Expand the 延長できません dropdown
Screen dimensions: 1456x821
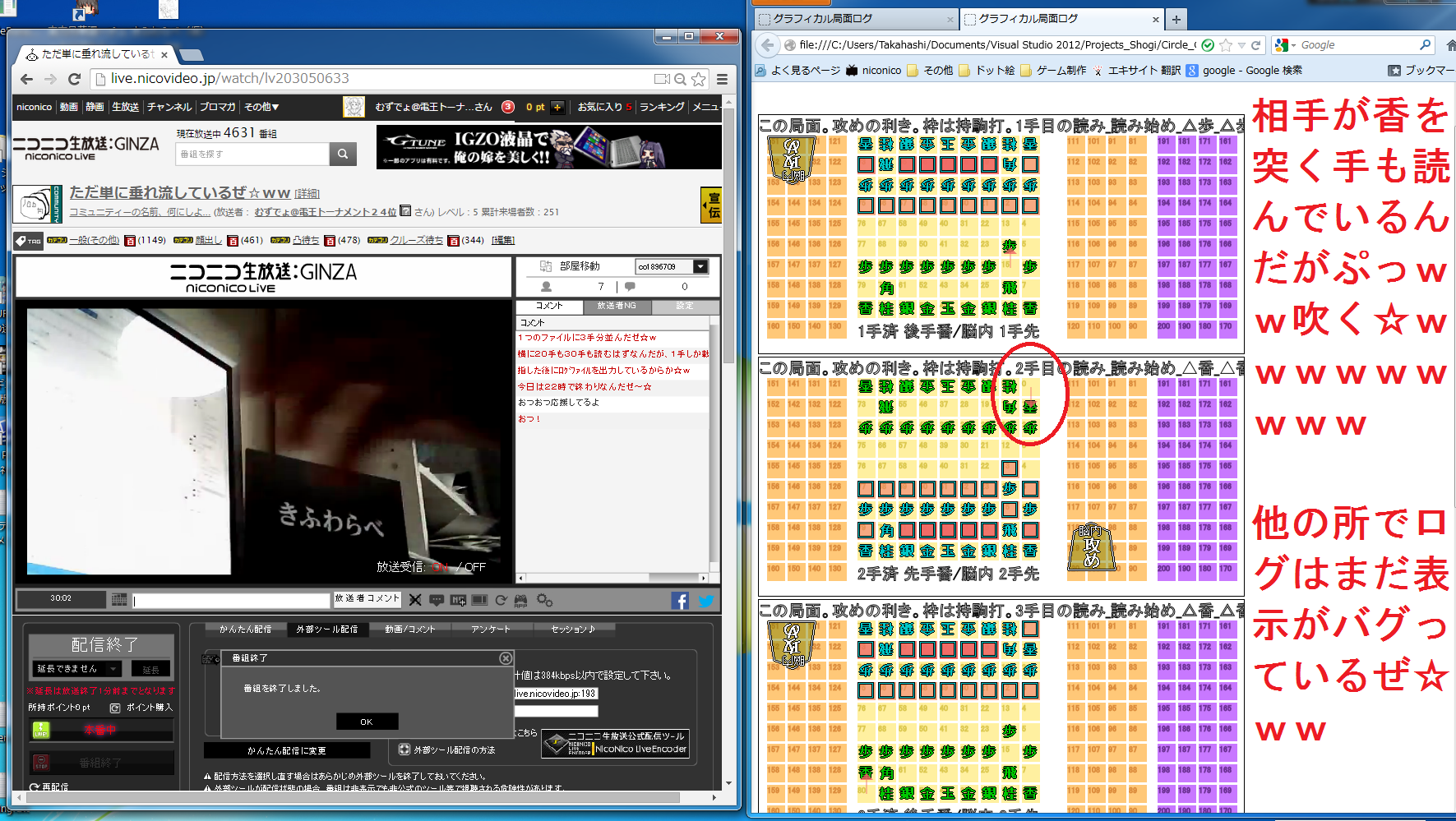pos(77,669)
